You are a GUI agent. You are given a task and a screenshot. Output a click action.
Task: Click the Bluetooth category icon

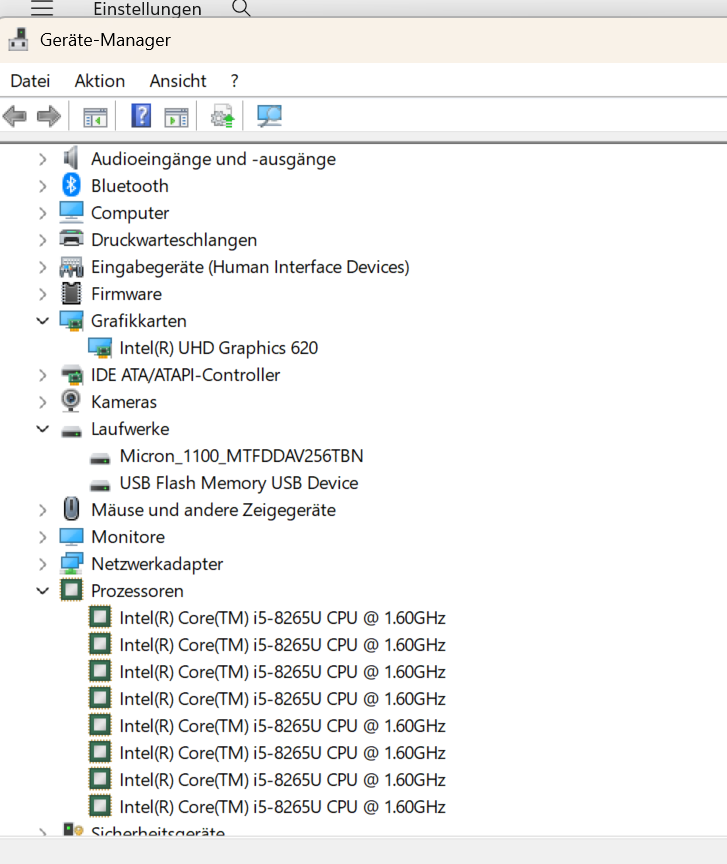(71, 185)
